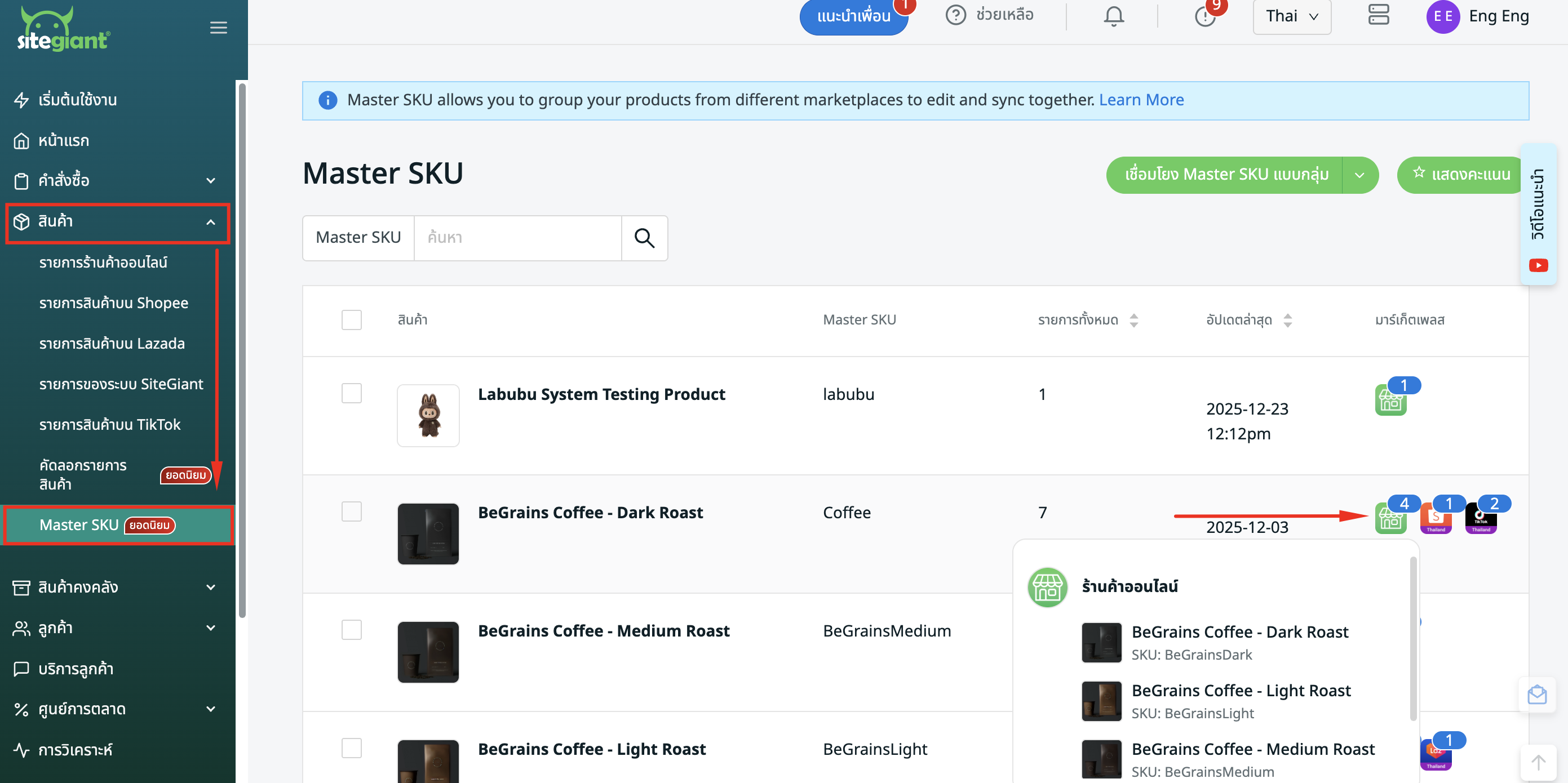Click the notification bell icon
1568x783 pixels.
pyautogui.click(x=1113, y=16)
